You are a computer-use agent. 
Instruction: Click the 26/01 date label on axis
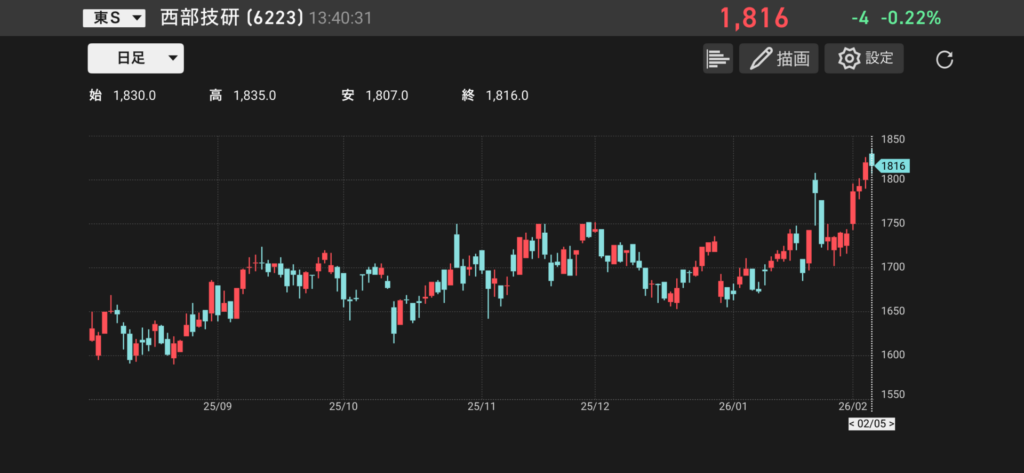point(733,407)
